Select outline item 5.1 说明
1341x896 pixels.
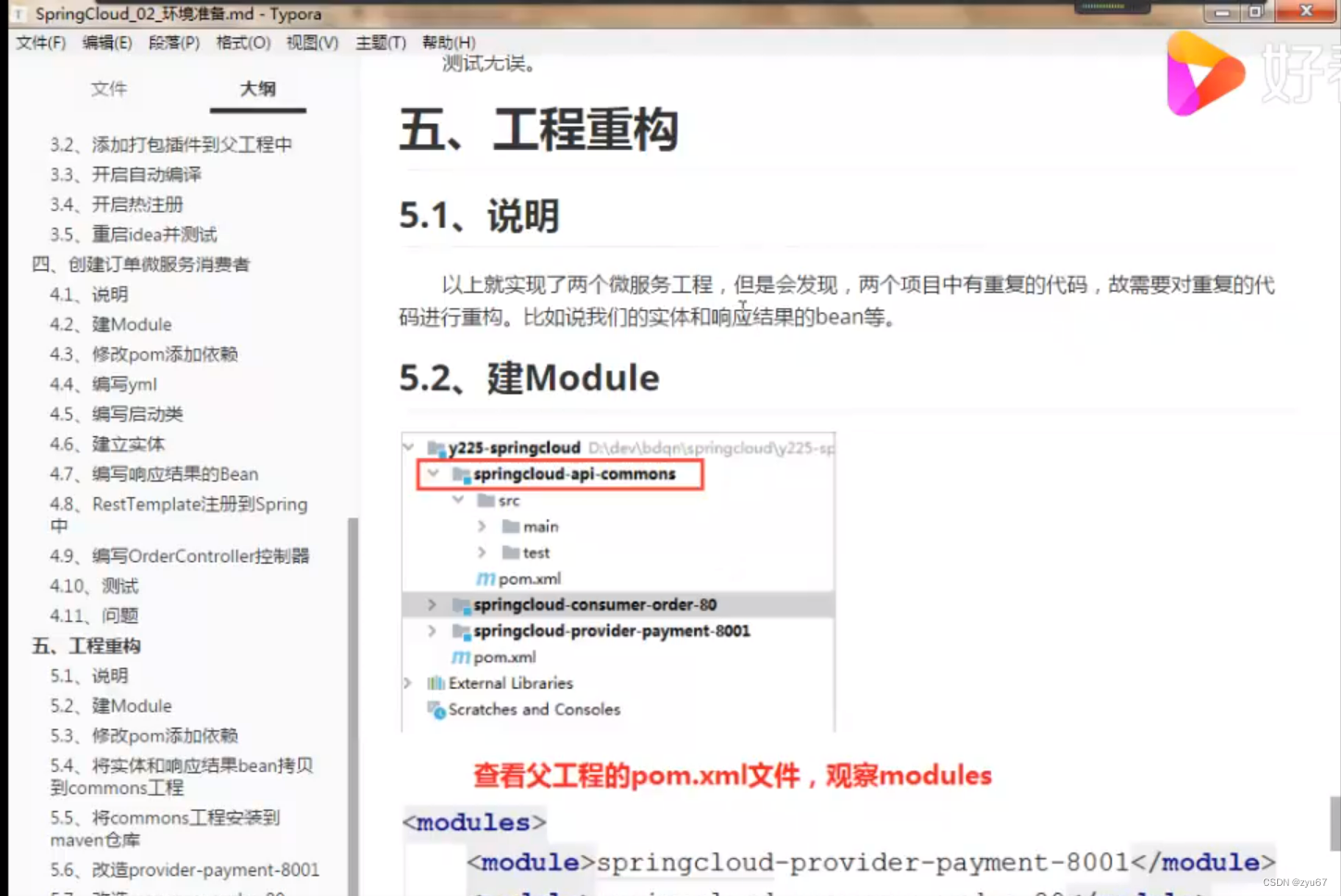[89, 676]
